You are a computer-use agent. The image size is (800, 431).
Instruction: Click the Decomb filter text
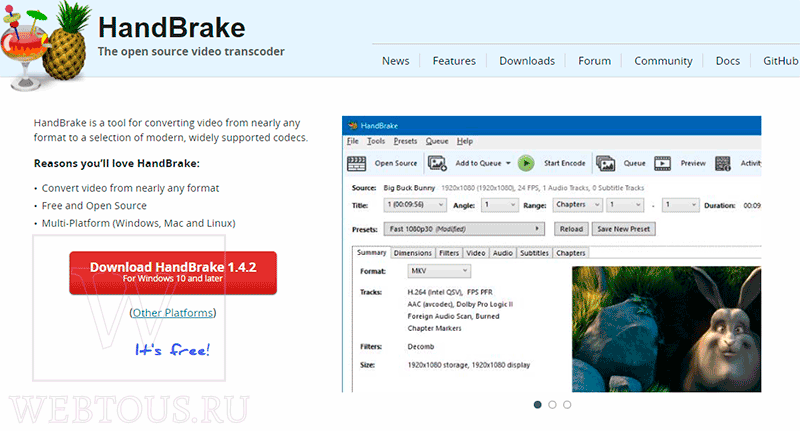(x=420, y=347)
